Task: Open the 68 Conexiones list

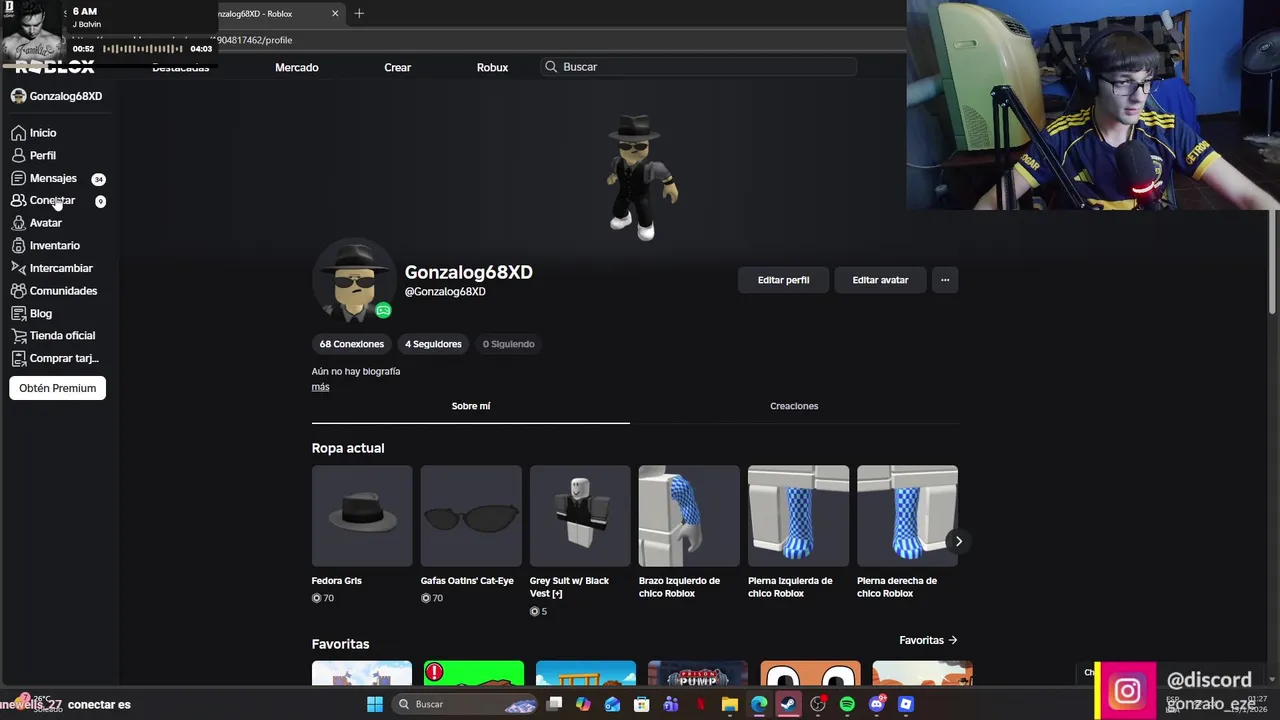Action: tap(351, 344)
